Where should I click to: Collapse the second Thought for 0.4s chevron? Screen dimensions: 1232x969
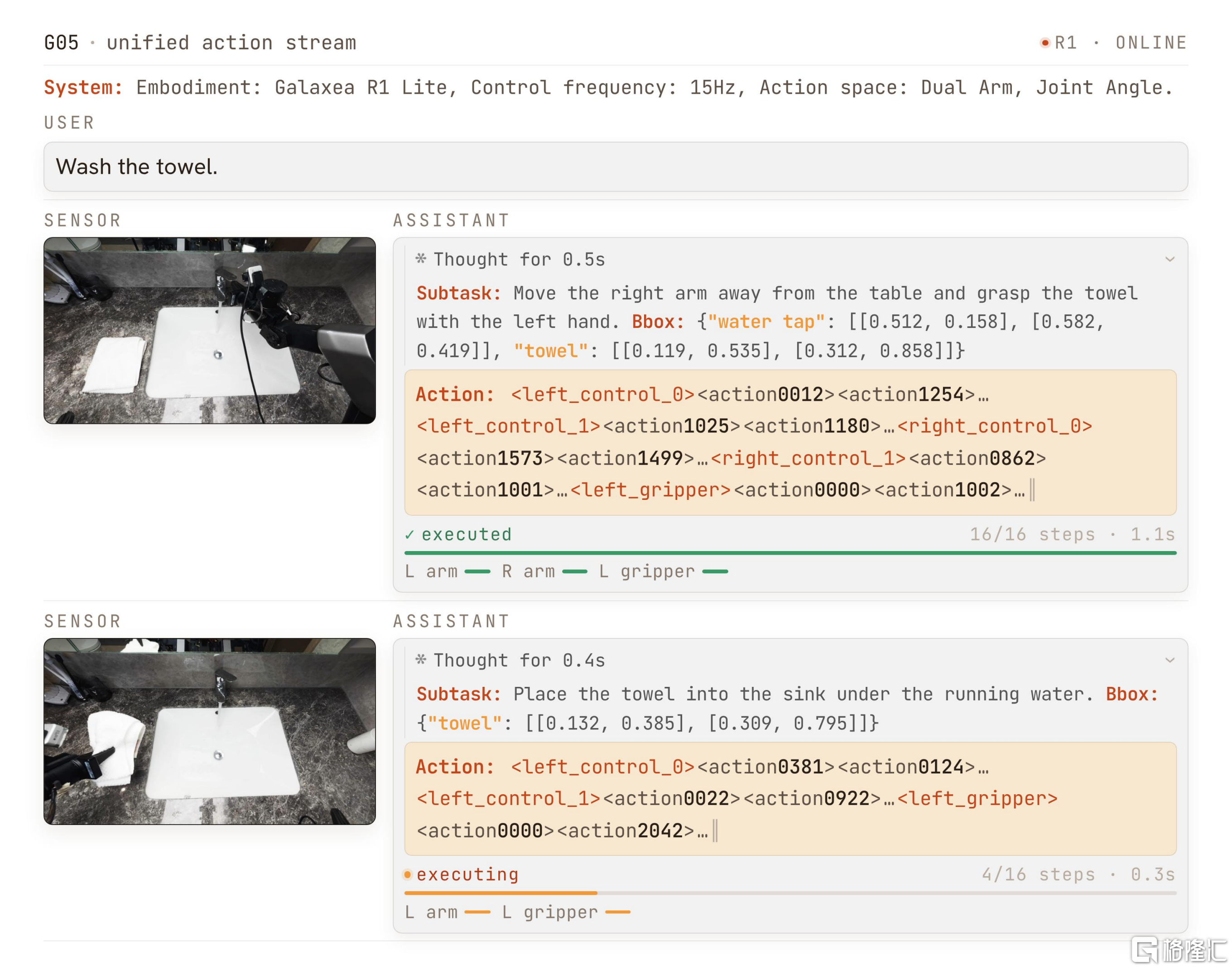[x=1169, y=660]
